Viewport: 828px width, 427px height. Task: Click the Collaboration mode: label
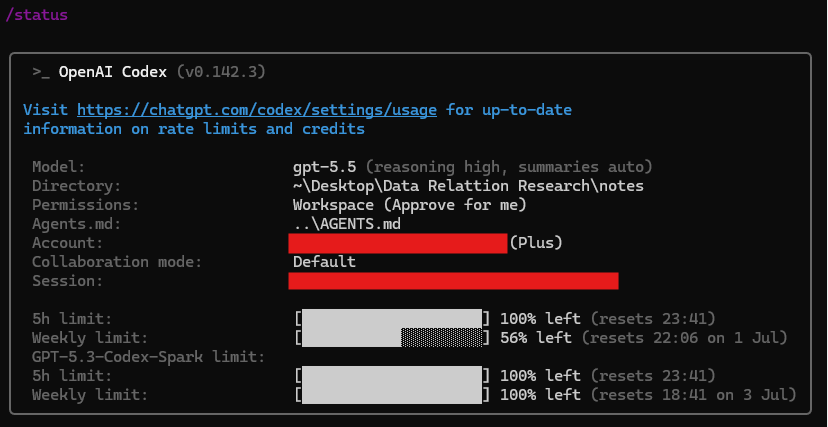(x=117, y=262)
